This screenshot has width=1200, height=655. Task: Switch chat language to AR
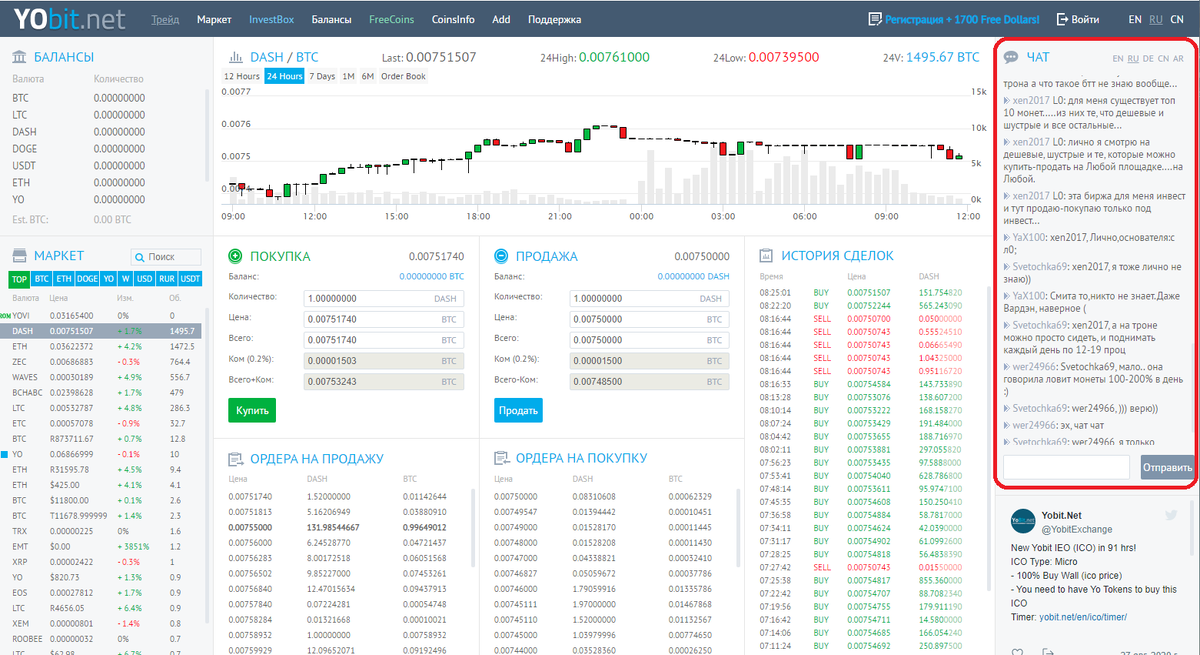point(1179,59)
